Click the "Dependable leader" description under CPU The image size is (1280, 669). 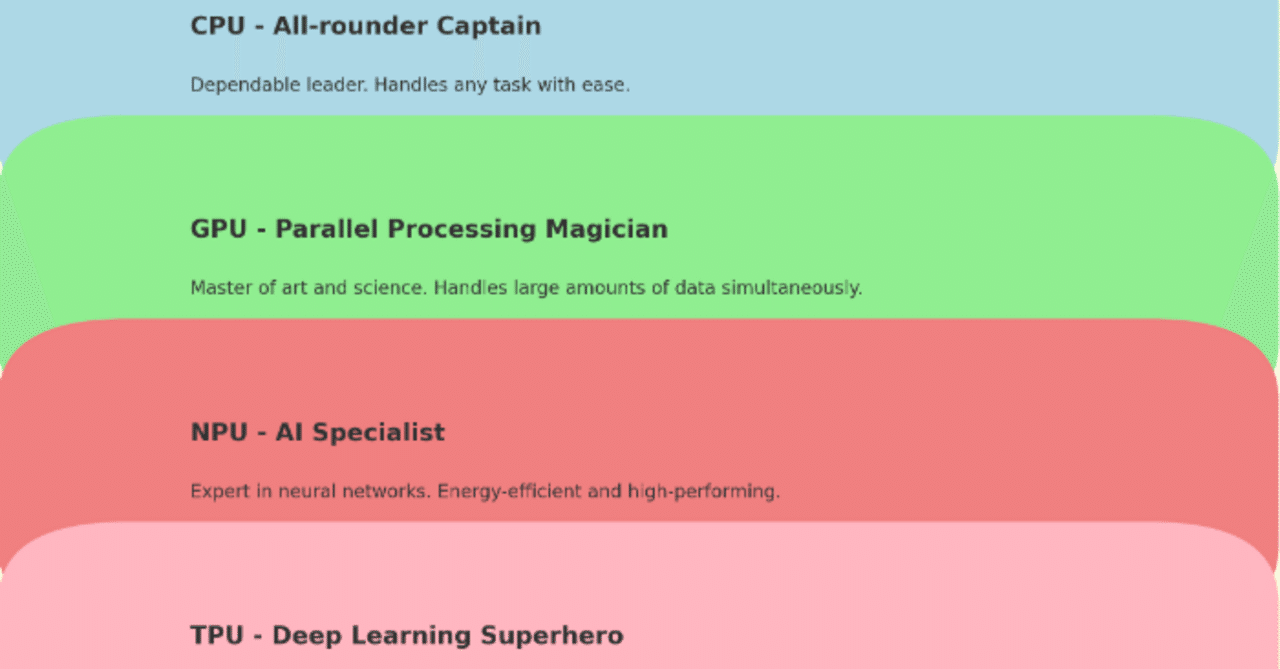[280, 85]
